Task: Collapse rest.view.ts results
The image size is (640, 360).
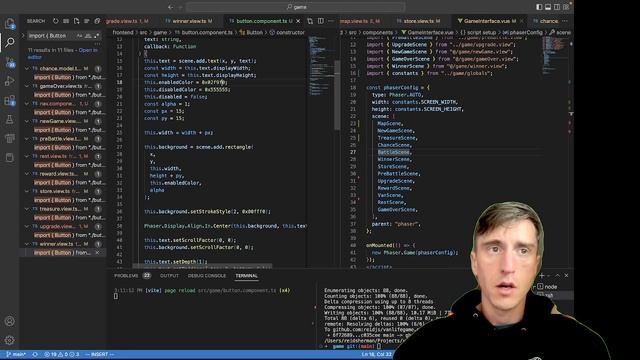Action: [x=27, y=156]
